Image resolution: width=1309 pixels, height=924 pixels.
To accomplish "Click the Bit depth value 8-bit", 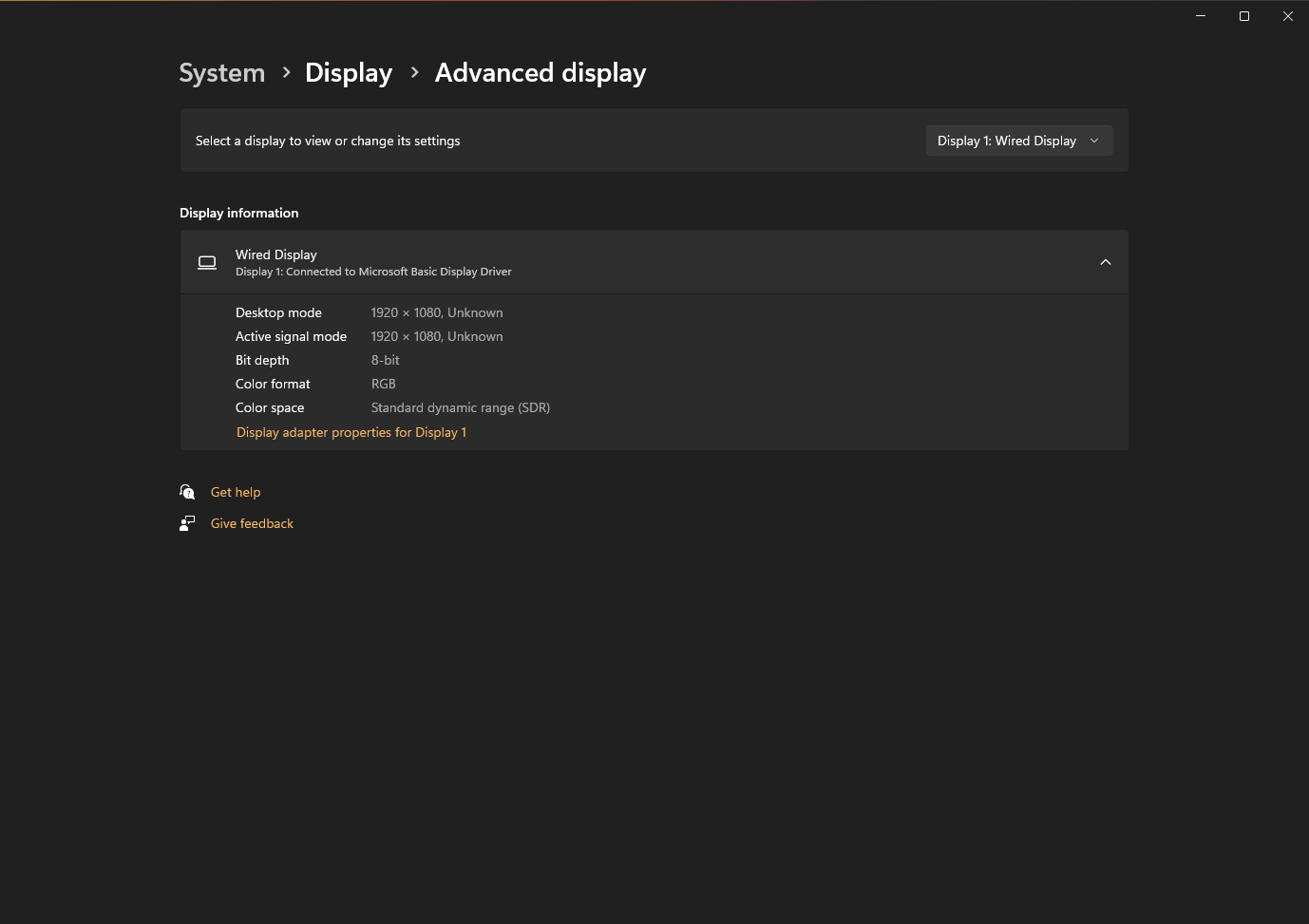I will click(x=385, y=360).
